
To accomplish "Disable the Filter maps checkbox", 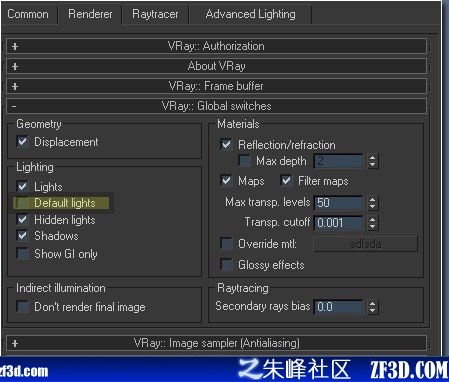I will 286,181.
